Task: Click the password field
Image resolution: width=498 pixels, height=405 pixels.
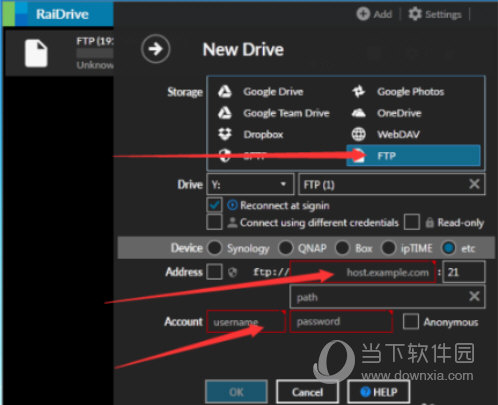Action: pyautogui.click(x=341, y=322)
